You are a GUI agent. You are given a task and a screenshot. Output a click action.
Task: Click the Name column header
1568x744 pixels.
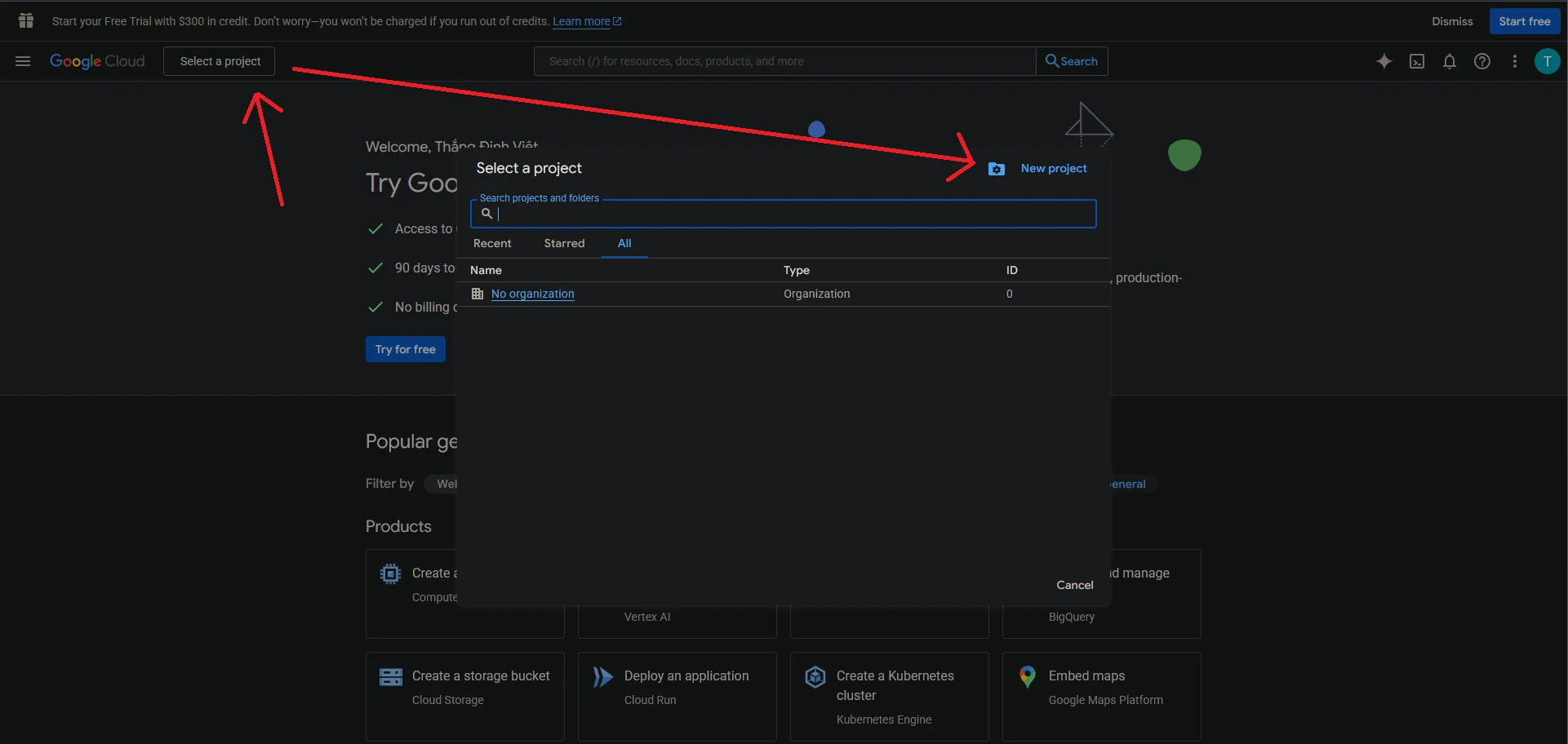click(486, 270)
